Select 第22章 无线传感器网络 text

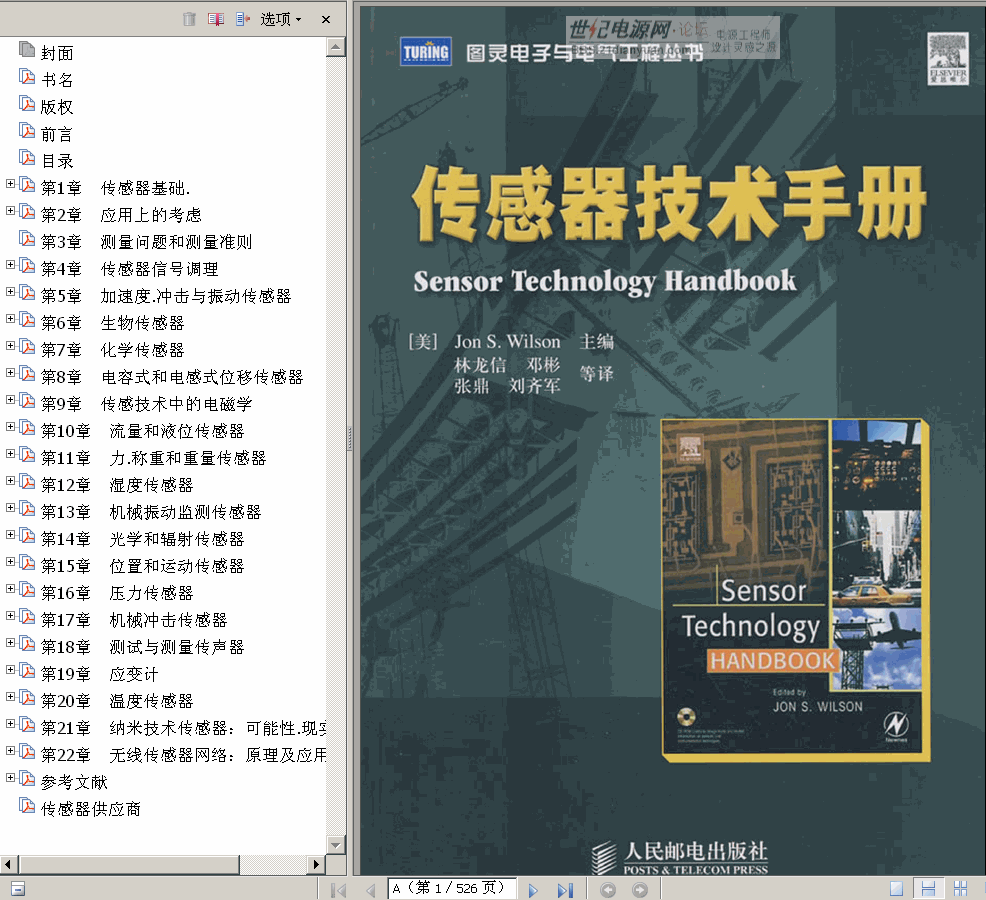[184, 755]
